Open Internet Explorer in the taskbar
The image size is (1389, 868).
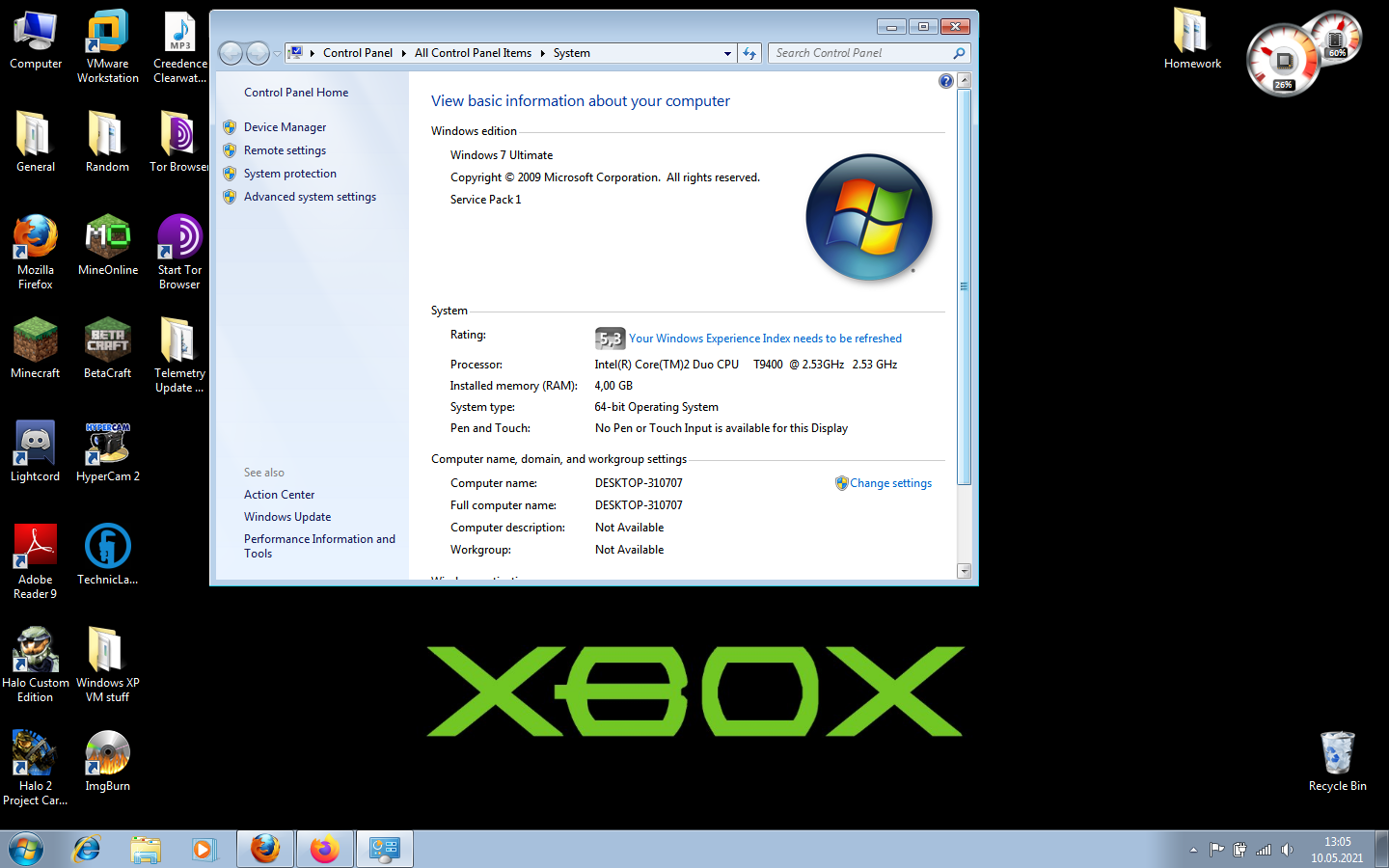click(x=87, y=849)
